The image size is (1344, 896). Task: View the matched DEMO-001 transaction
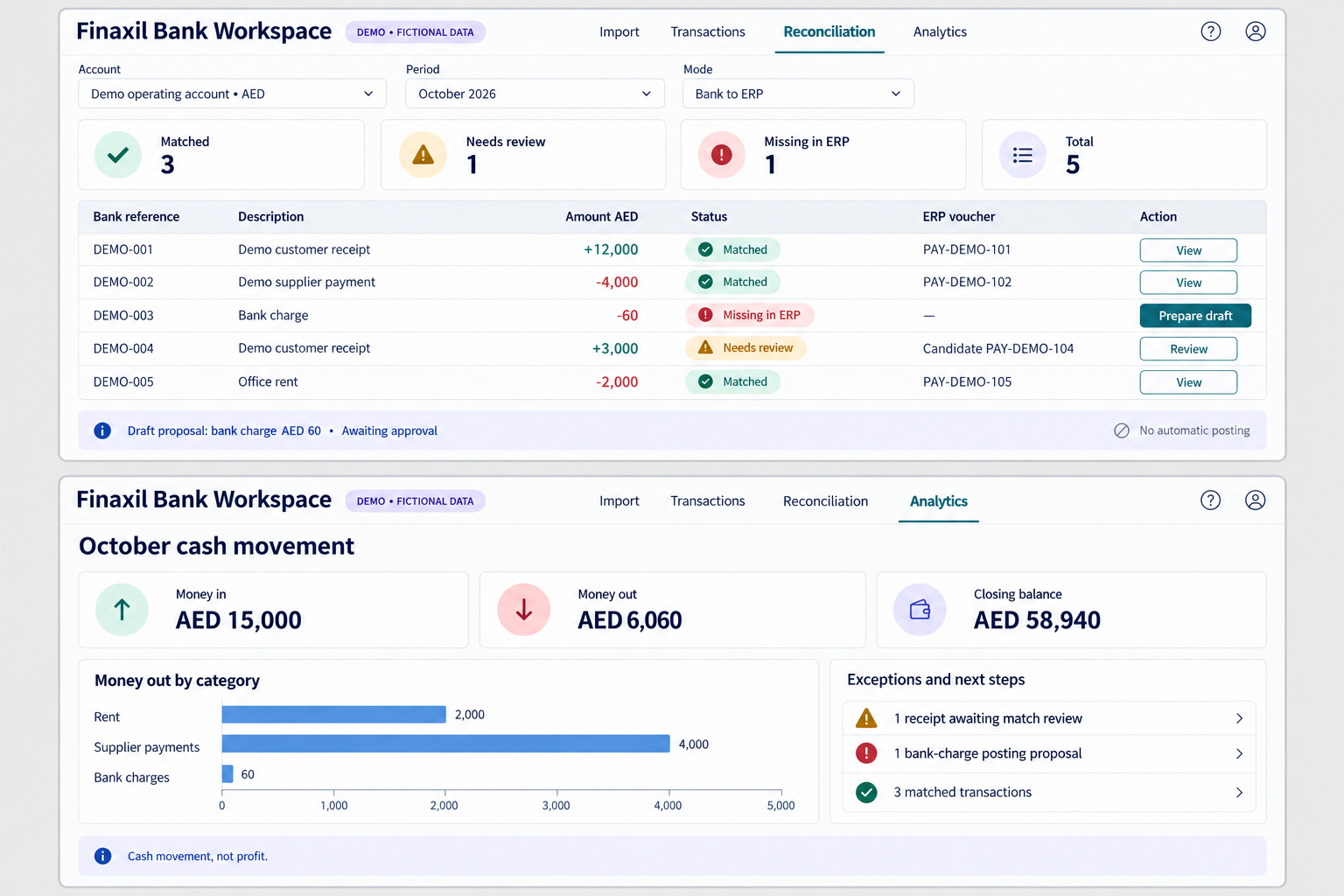(x=1188, y=250)
